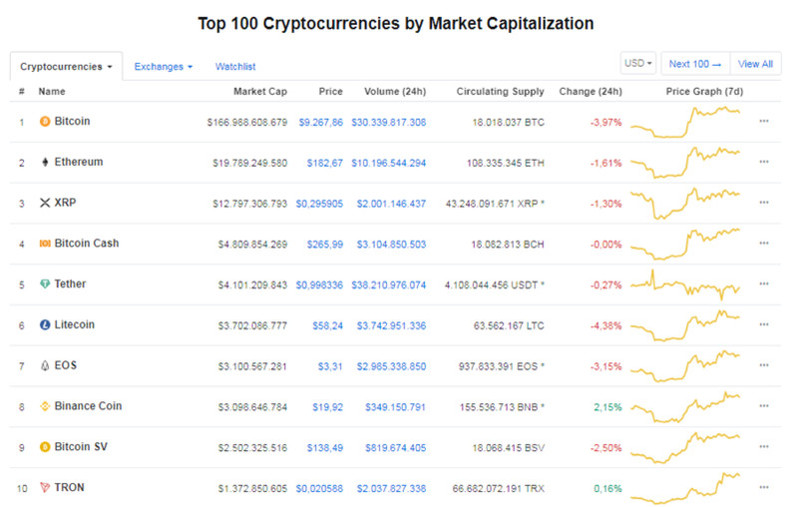Click the TRON logo icon

[45, 487]
